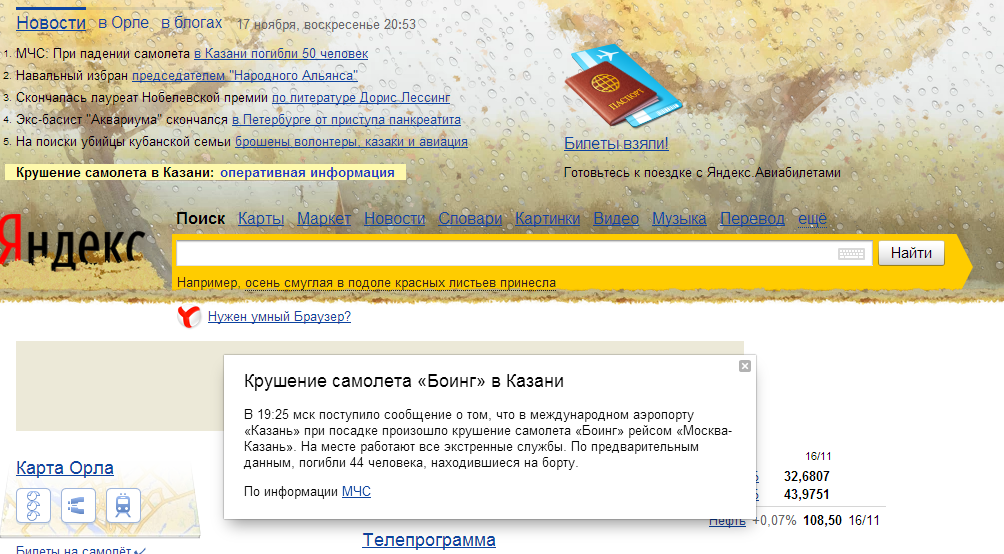Click popup heading Крушение самолета «Боинг» в Казани
Image resolution: width=1004 pixels, height=554 pixels.
404,381
